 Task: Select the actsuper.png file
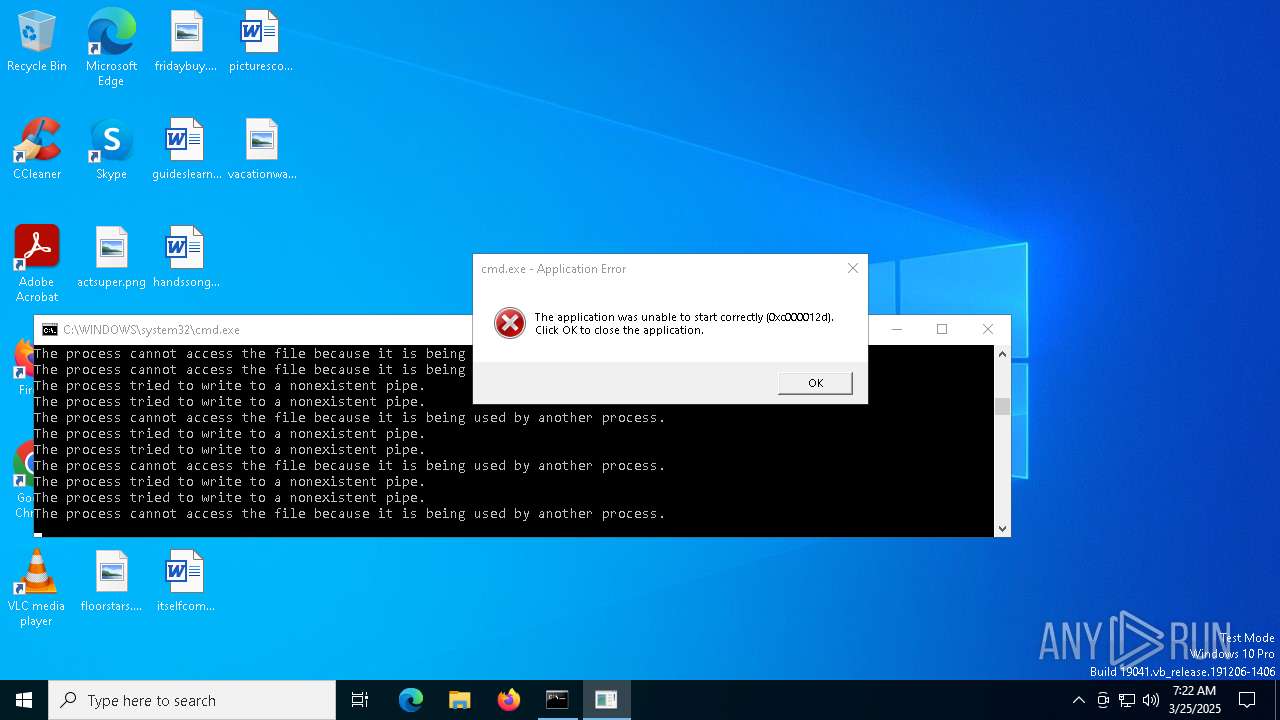click(111, 258)
